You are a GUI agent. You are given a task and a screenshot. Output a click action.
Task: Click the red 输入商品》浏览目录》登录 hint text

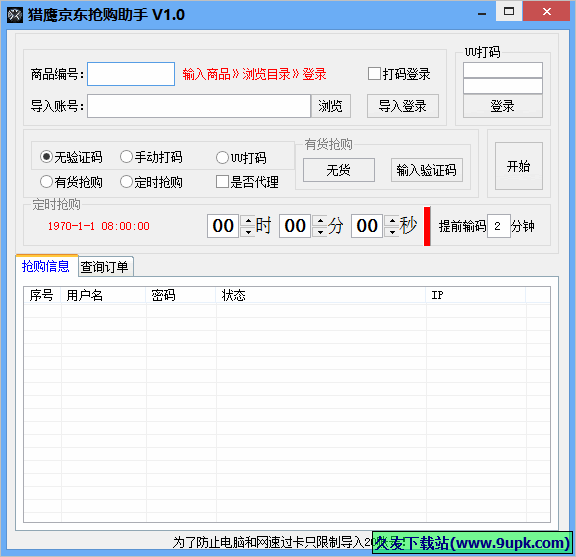(x=254, y=74)
